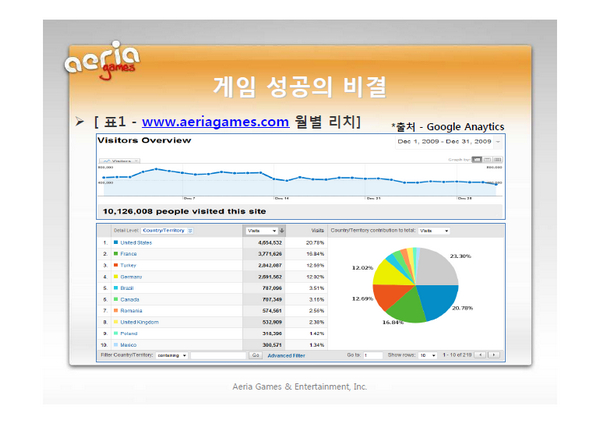
Task: Open the Mexico country row link
Action: pyautogui.click(x=128, y=345)
